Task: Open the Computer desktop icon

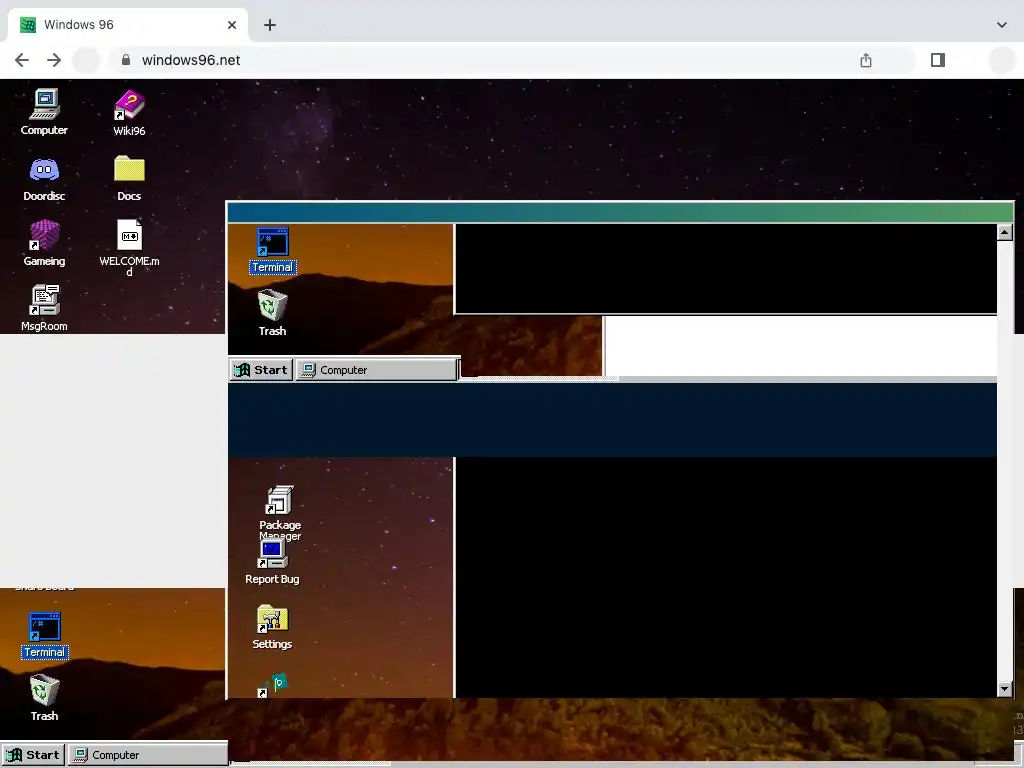Action: 44,112
